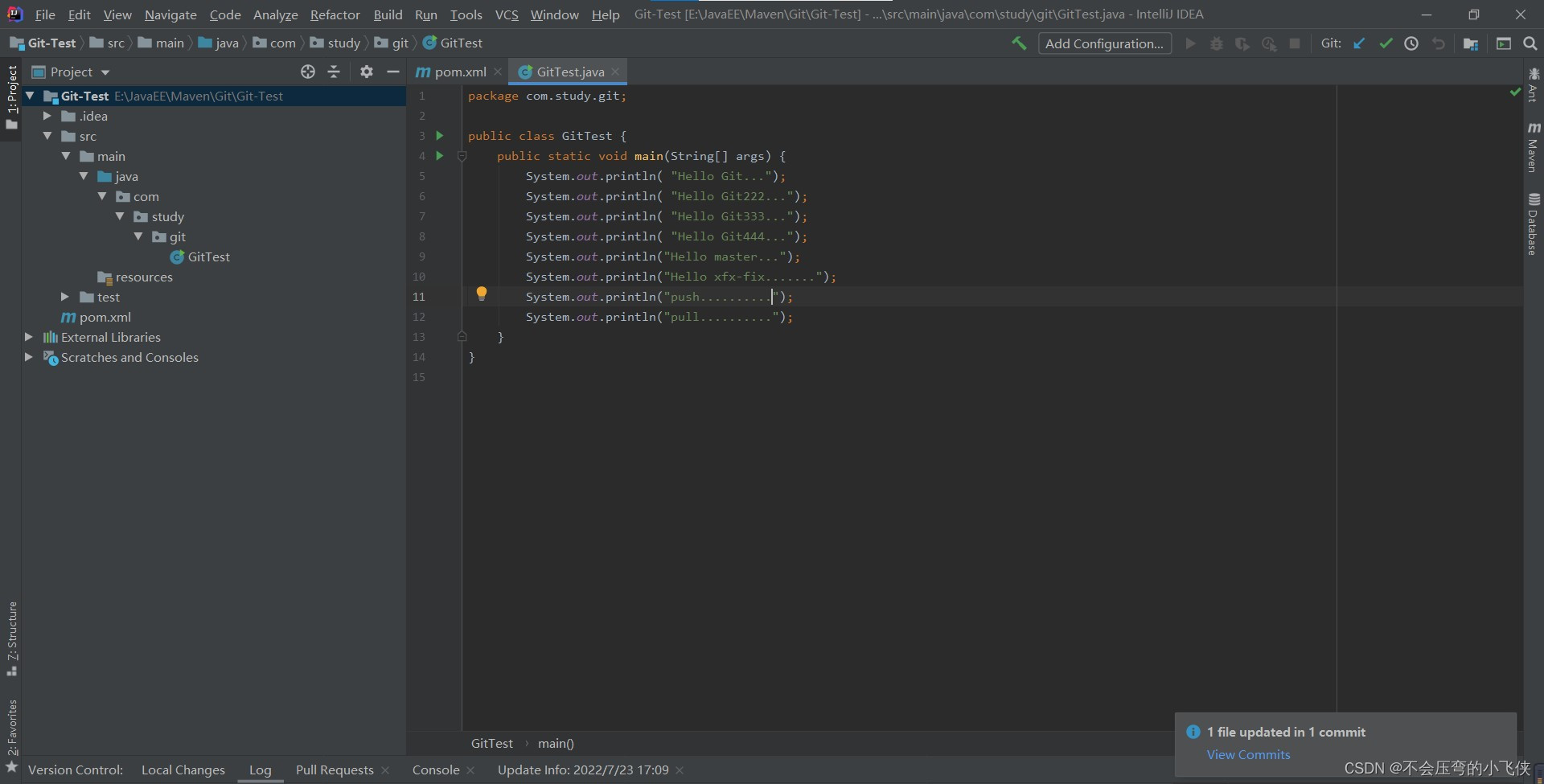Screen dimensions: 1544x784
Task: Click the Build Project hammer icon
Action: pyautogui.click(x=1019, y=43)
